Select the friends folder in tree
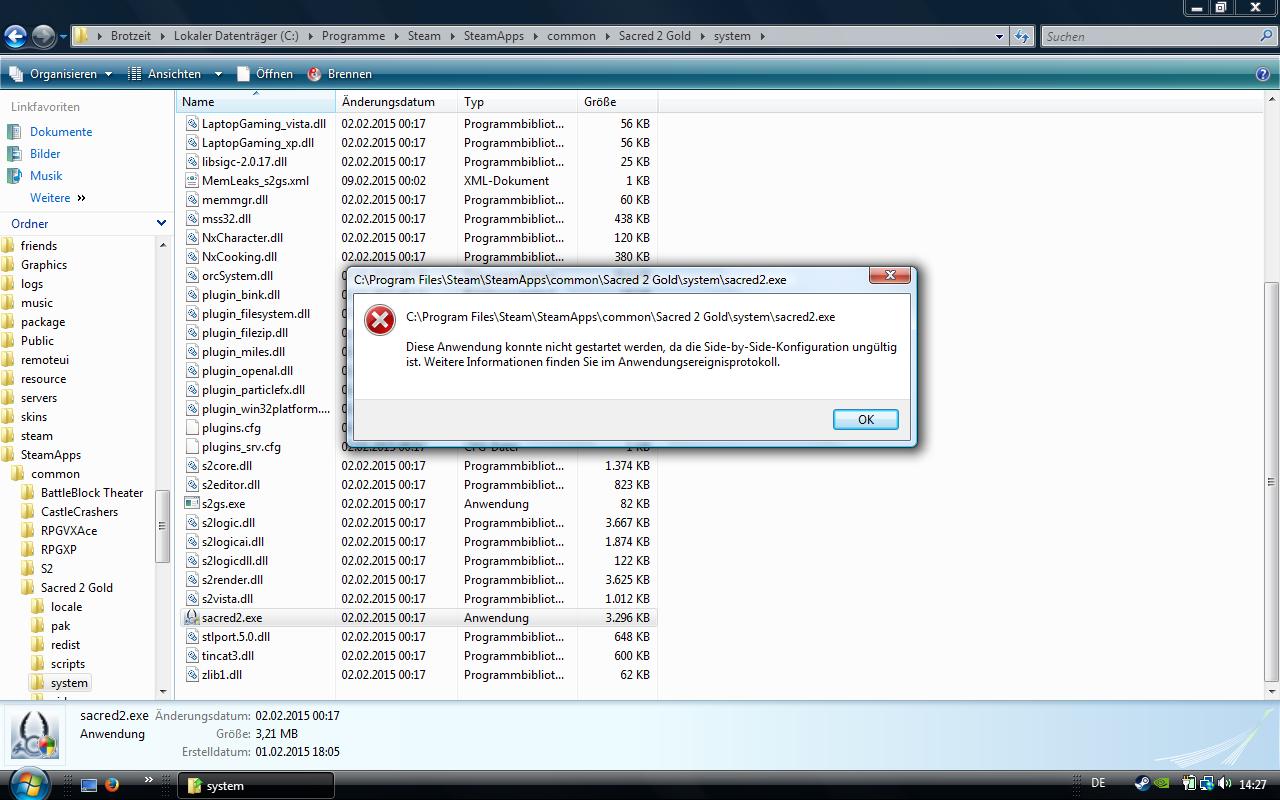Viewport: 1280px width, 800px height. (39, 246)
